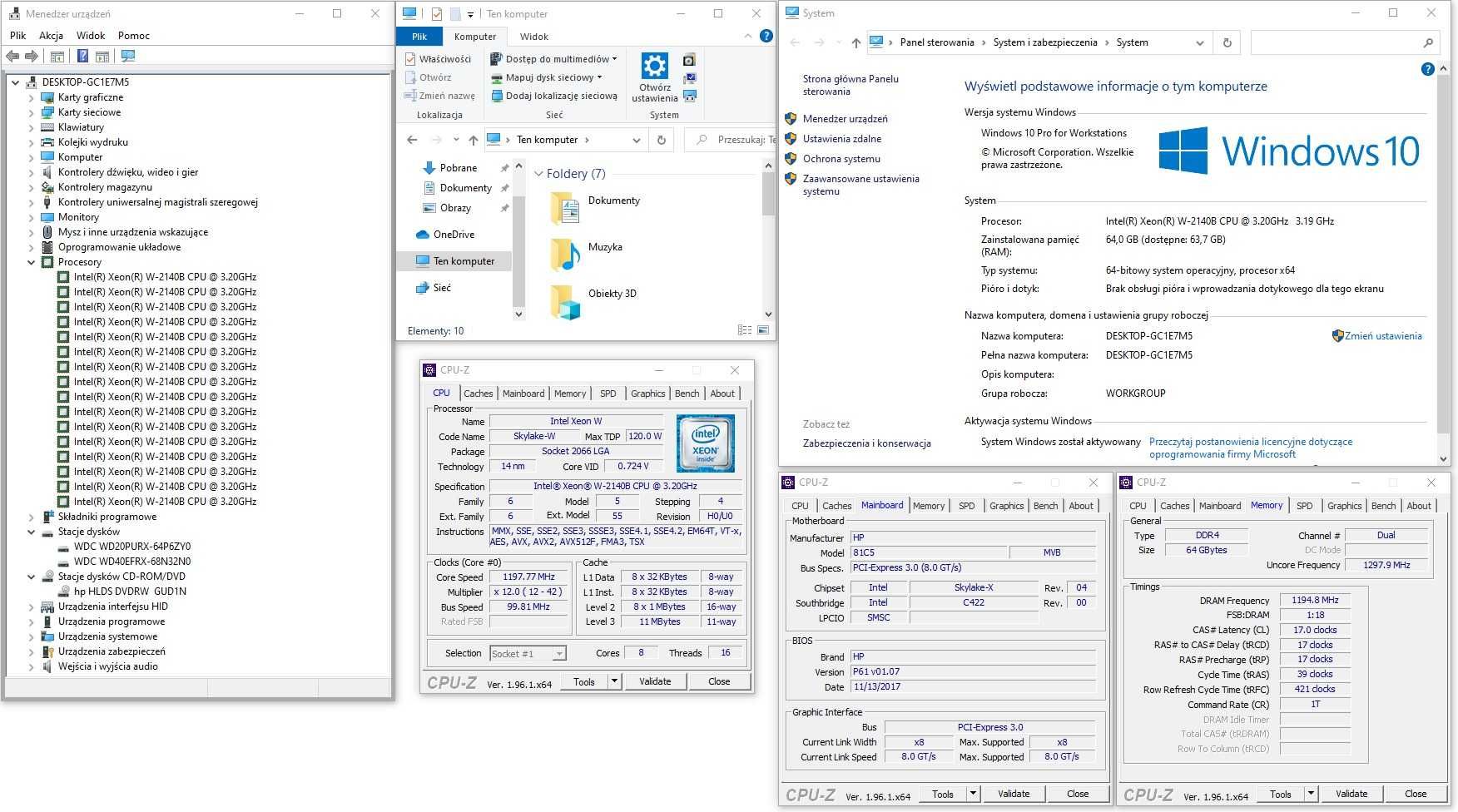The height and width of the screenshot is (812, 1458).
Task: Go back in the File Explorer window
Action: 412,140
